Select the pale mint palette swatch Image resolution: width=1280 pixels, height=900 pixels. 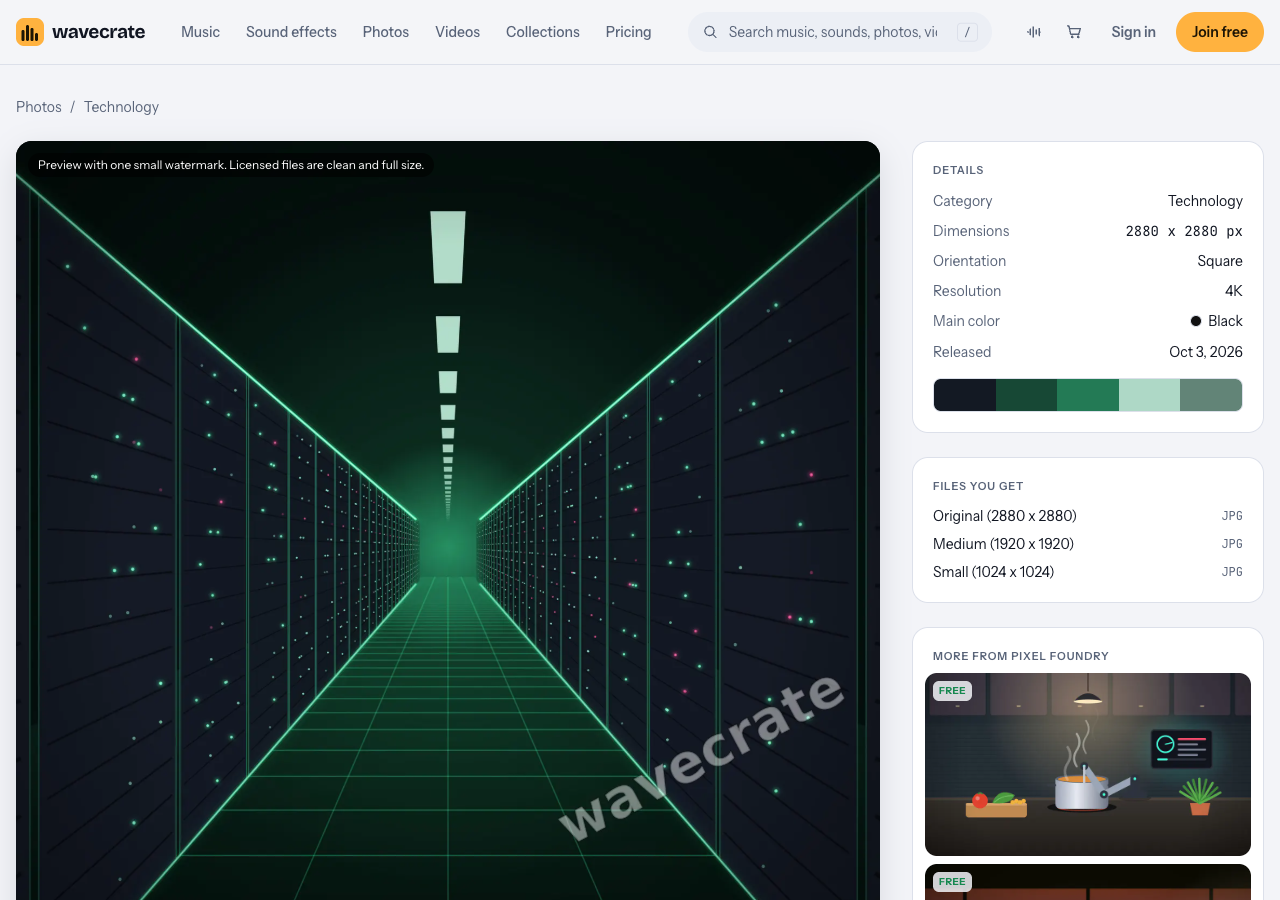(x=1149, y=395)
